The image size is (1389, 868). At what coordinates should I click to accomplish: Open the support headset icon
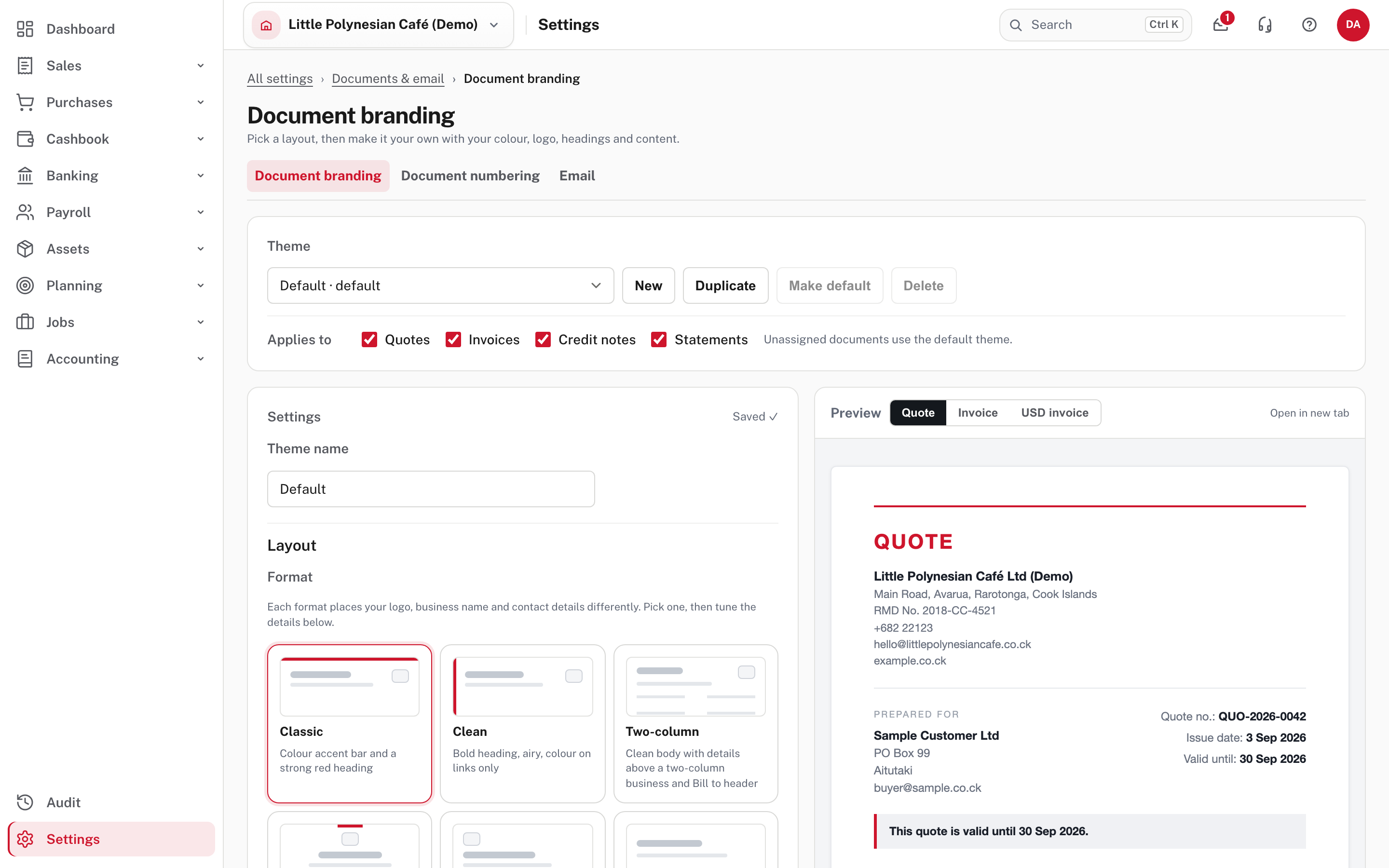(1265, 25)
